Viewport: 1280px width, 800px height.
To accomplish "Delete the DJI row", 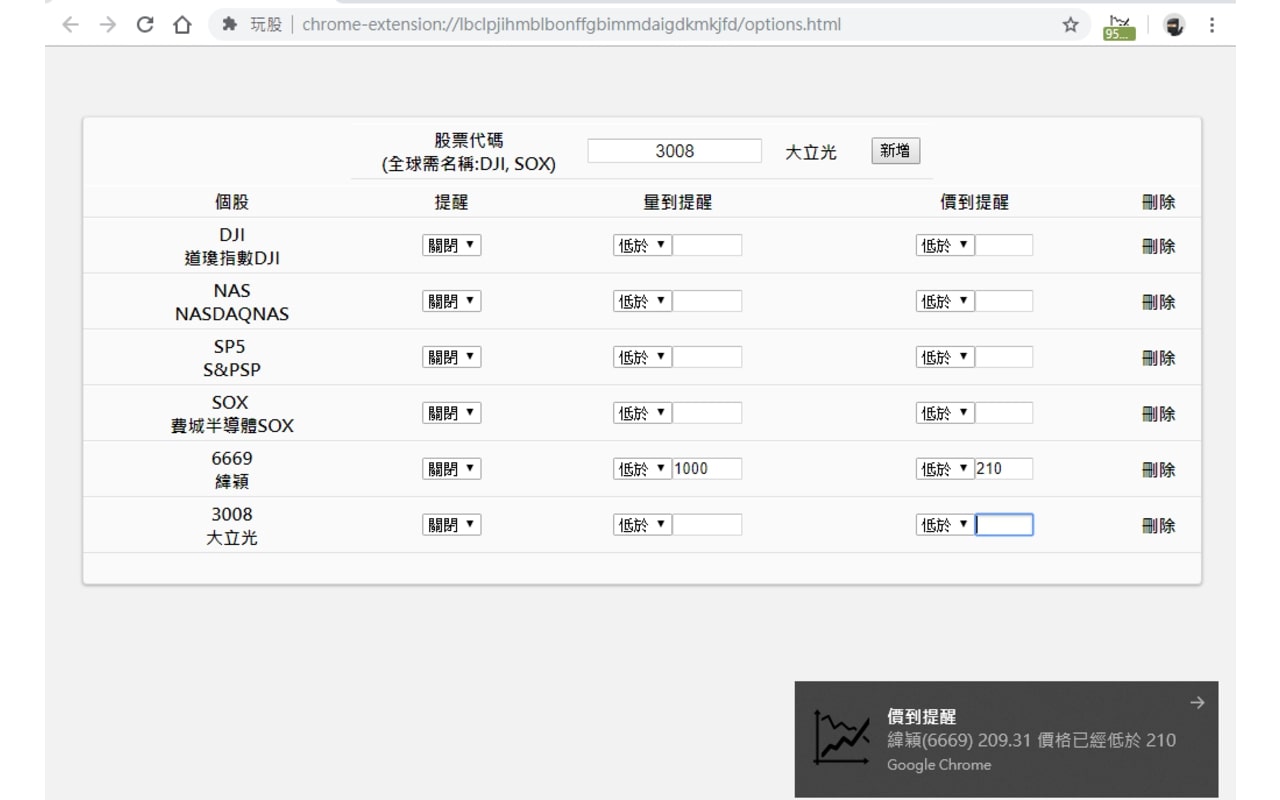I will (x=1158, y=247).
